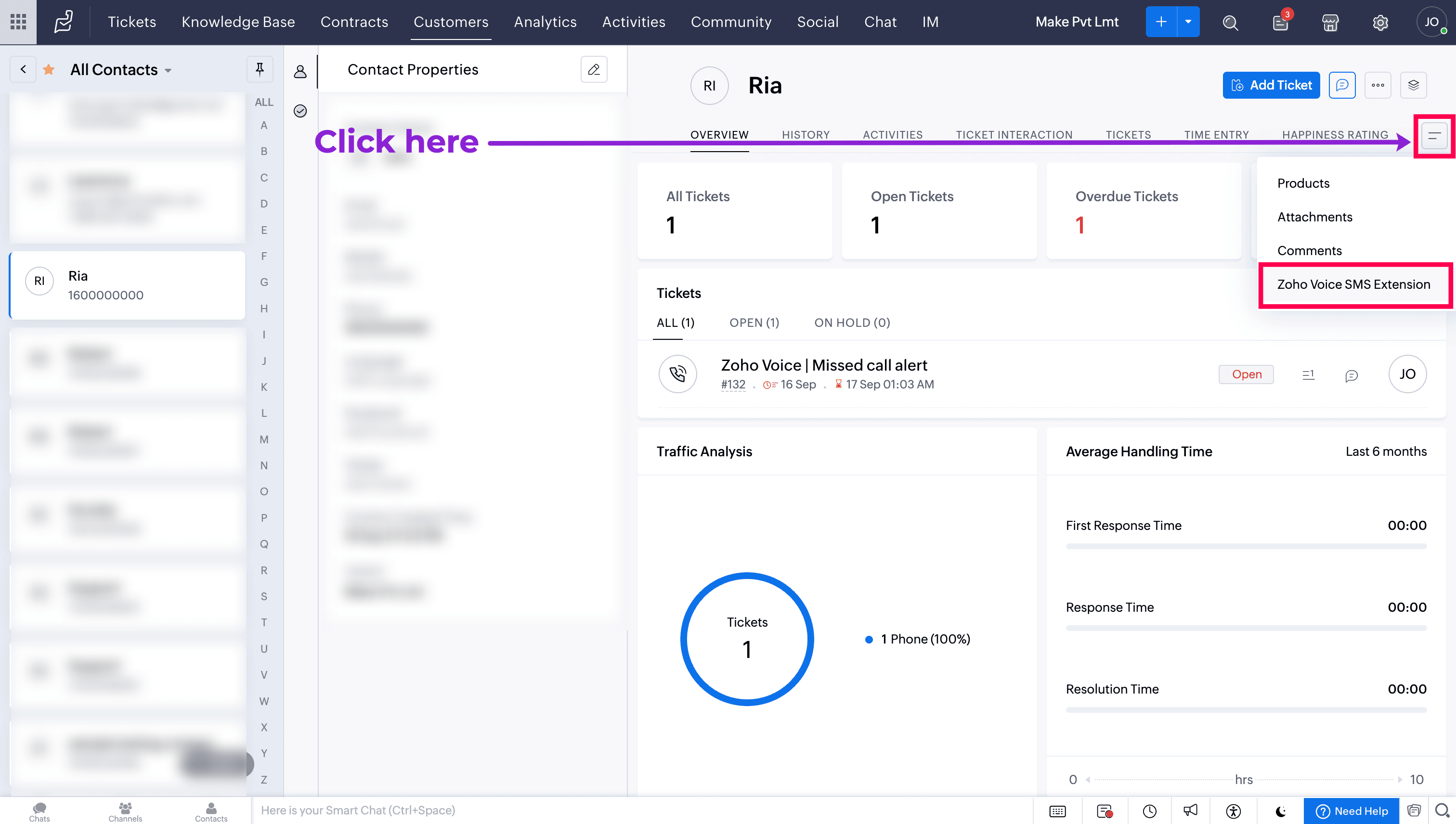Screen dimensions: 1456x824
Task: Open the marketplace store icon
Action: coord(1330,22)
